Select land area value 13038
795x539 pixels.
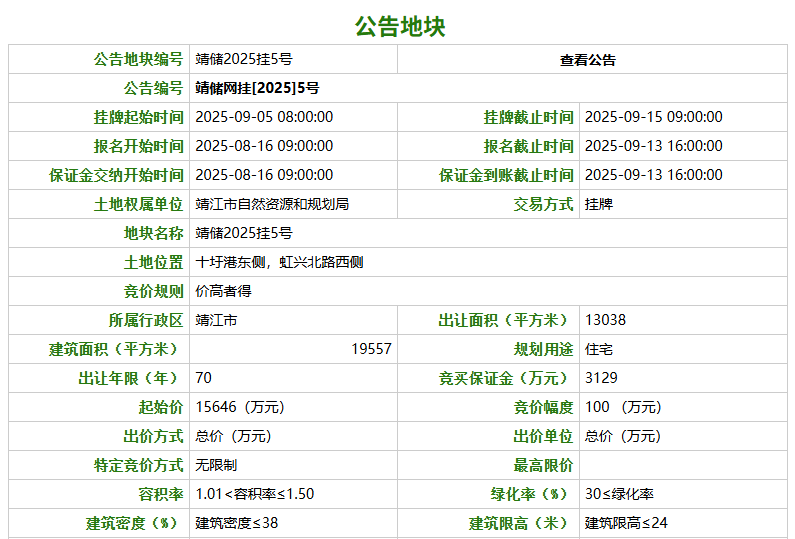click(x=605, y=320)
